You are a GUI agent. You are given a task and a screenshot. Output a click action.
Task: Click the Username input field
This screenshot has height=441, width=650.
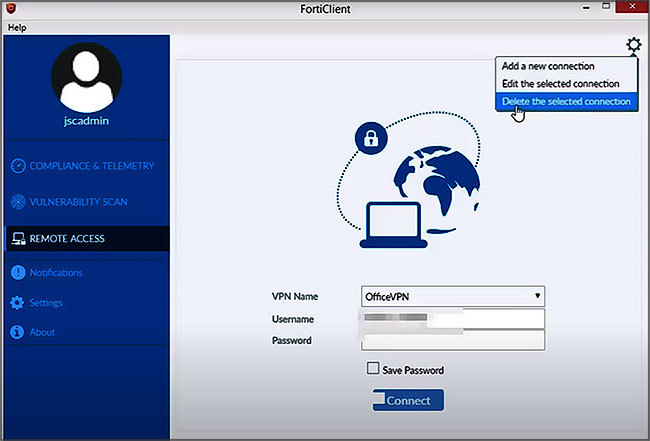(x=453, y=319)
